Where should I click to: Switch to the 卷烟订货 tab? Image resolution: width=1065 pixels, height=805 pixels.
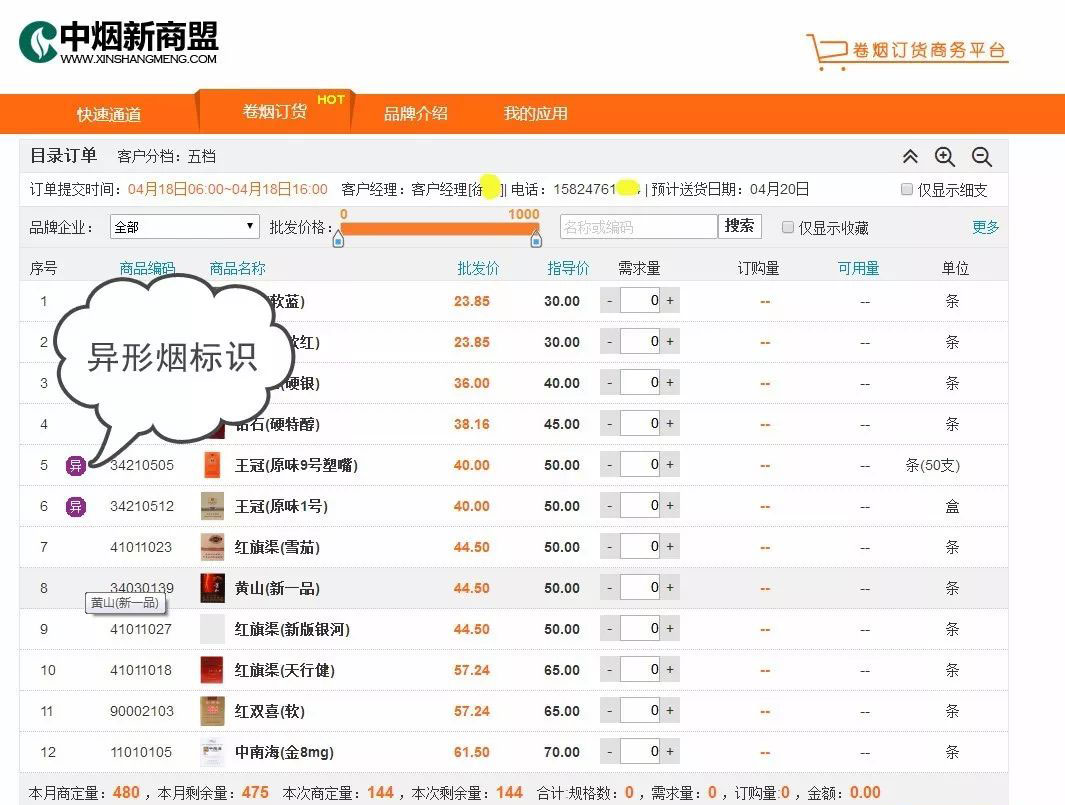coord(275,111)
